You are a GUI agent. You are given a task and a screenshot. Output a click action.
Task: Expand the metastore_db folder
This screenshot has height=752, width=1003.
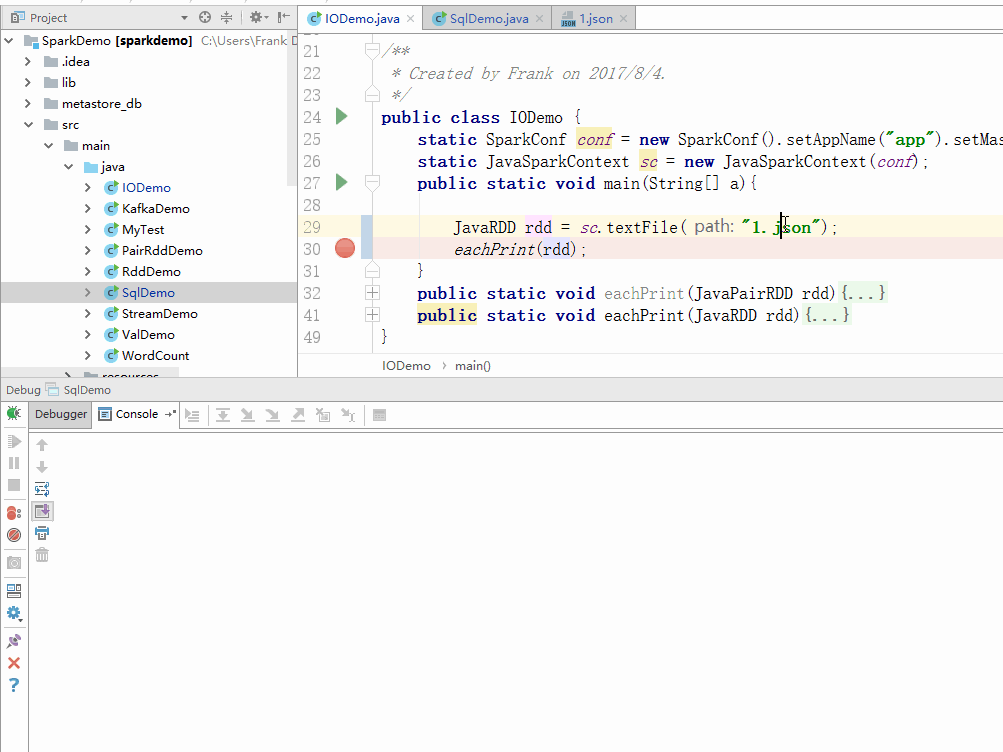coord(28,104)
